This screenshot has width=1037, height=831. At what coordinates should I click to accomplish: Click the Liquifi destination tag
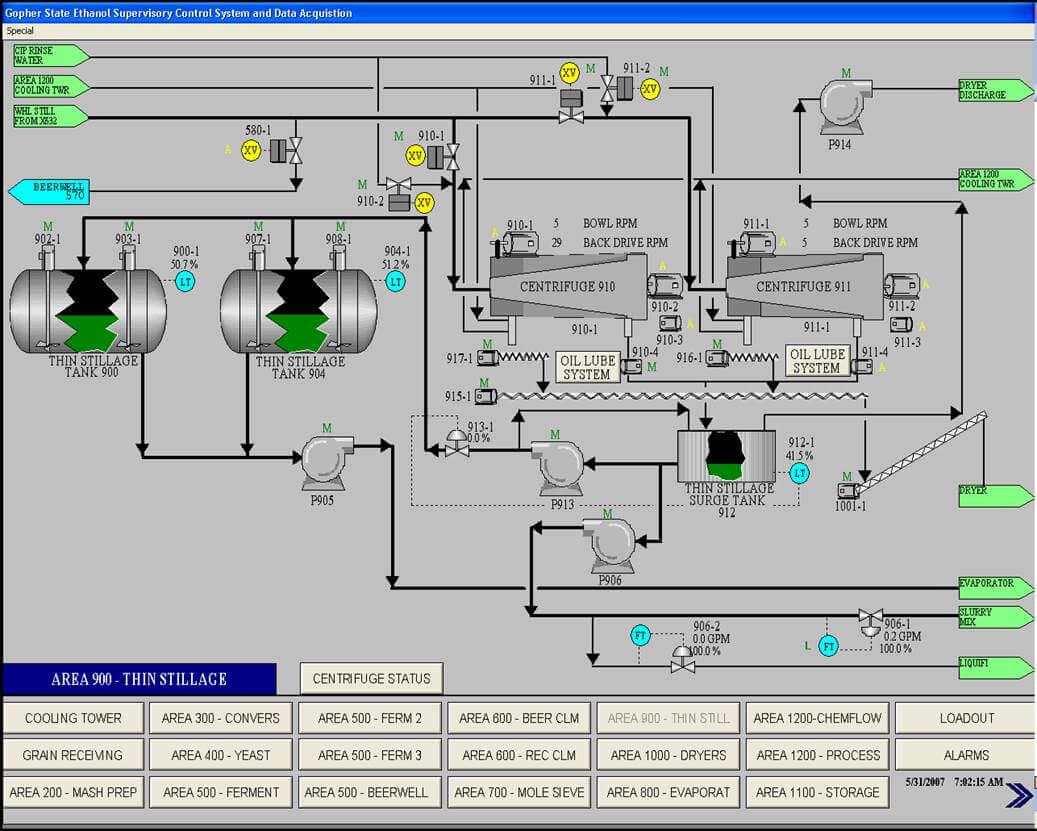click(x=995, y=668)
